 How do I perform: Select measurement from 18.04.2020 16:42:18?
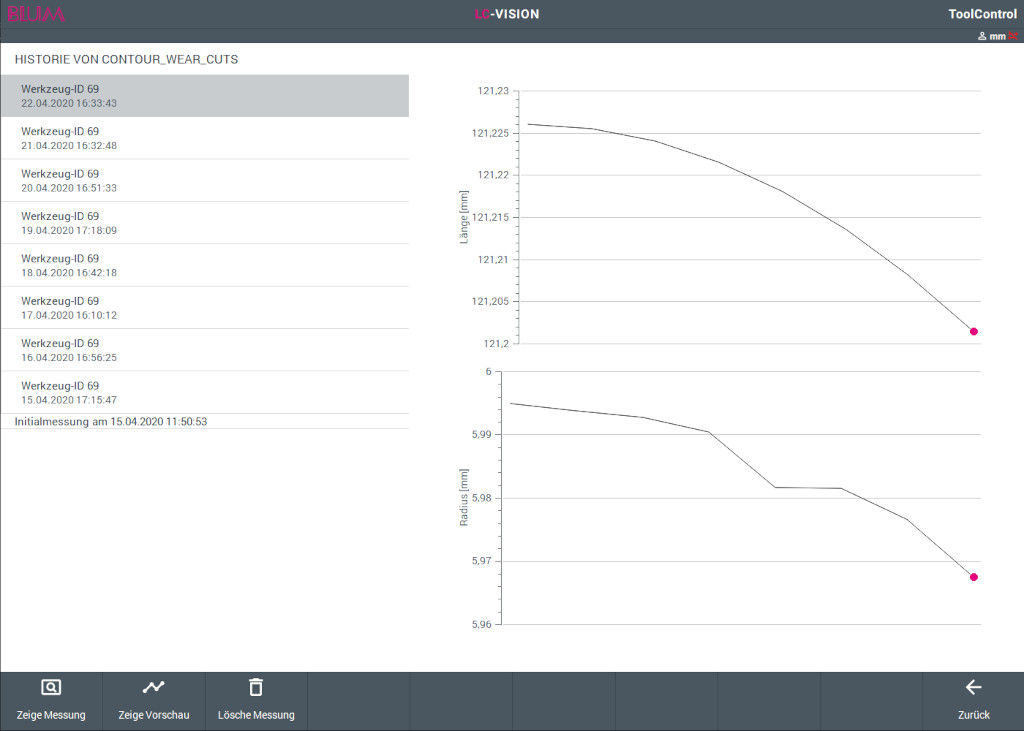pyautogui.click(x=205, y=266)
